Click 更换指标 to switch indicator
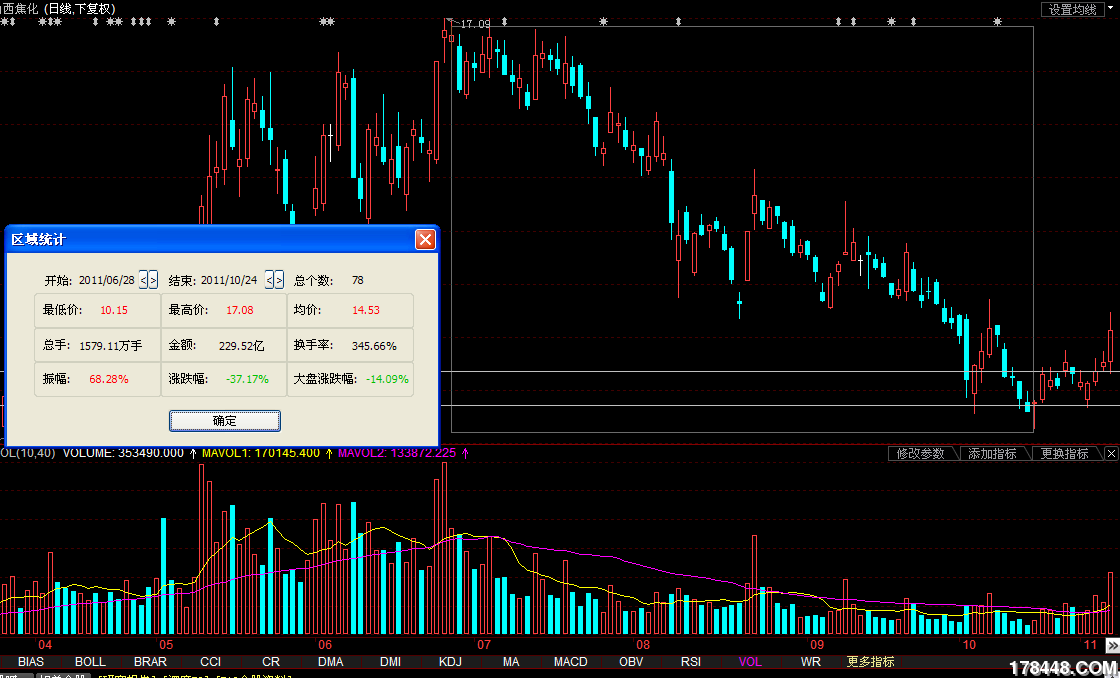Screen dimensions: 1120x678 click(x=1064, y=453)
